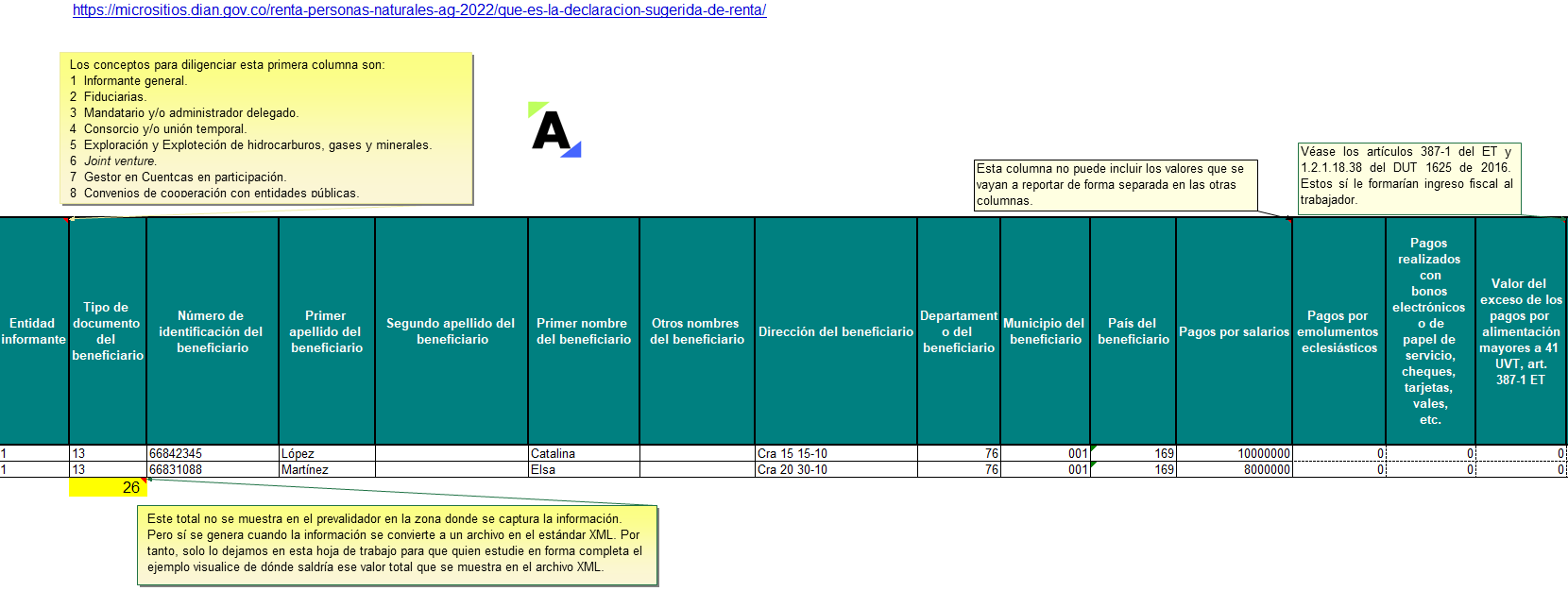Click the yellow comment listing column concepts
The image size is (1568, 591).
coord(265,127)
